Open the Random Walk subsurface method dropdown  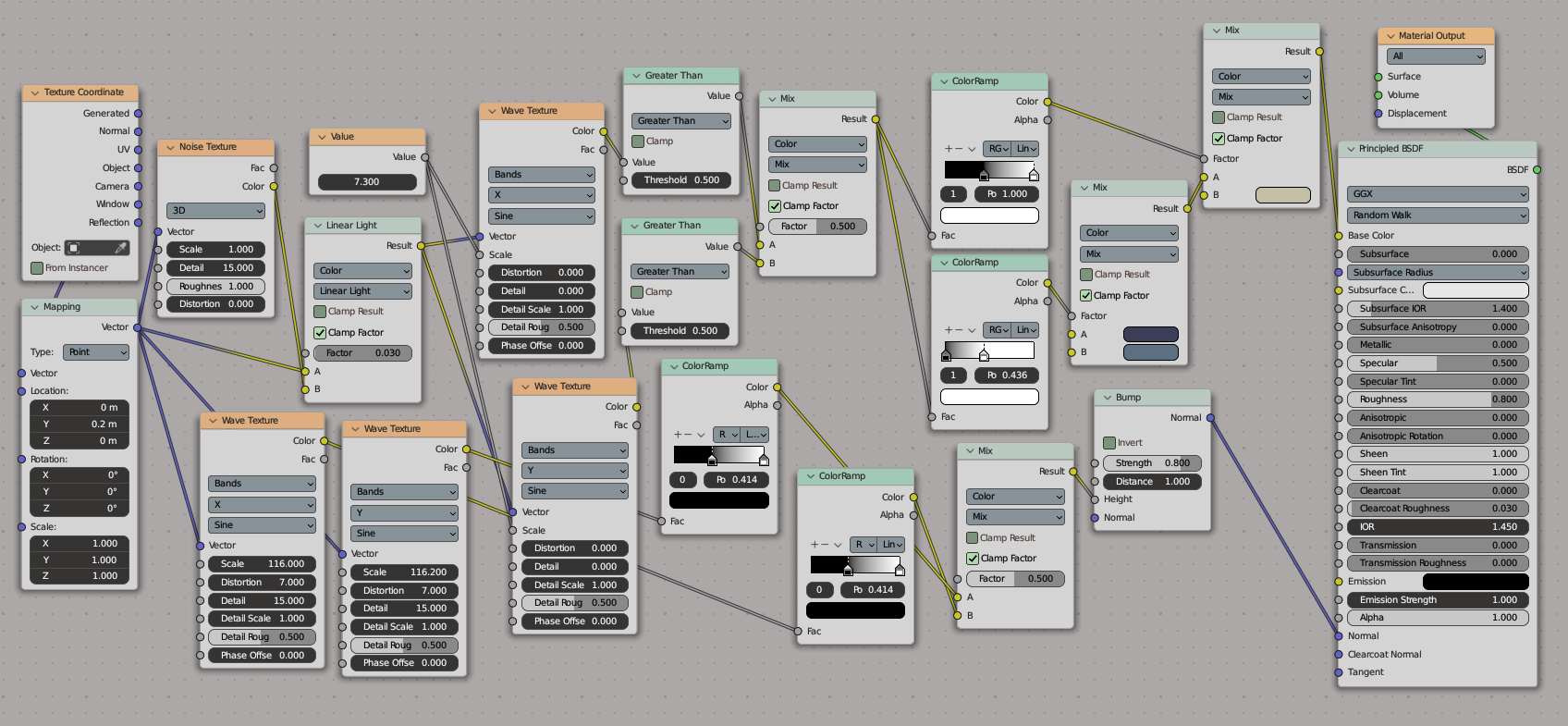coord(1438,215)
